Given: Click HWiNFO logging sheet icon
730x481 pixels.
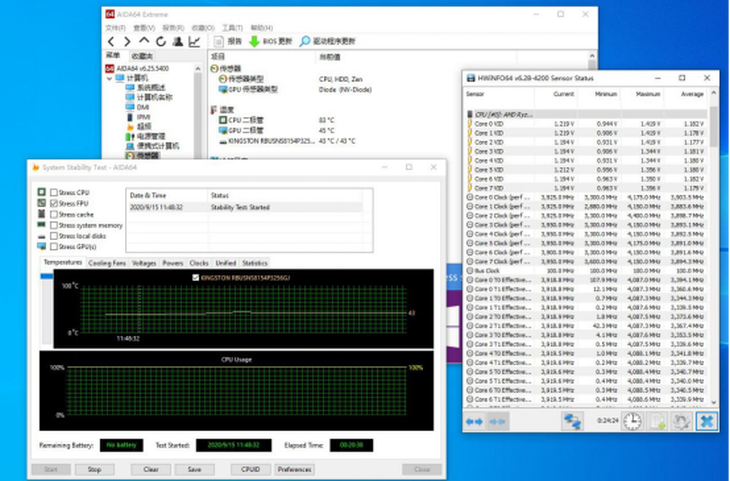Looking at the screenshot, I should point(657,421).
